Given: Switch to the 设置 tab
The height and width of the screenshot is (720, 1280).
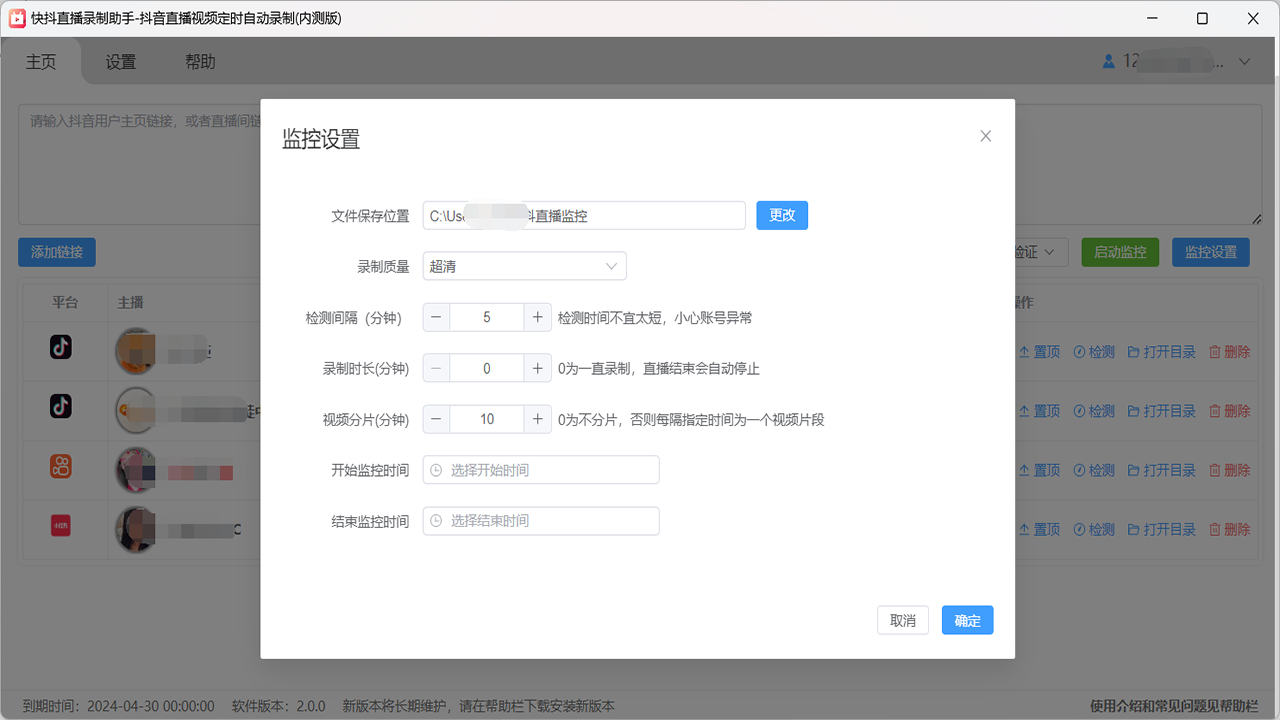Looking at the screenshot, I should (x=120, y=62).
